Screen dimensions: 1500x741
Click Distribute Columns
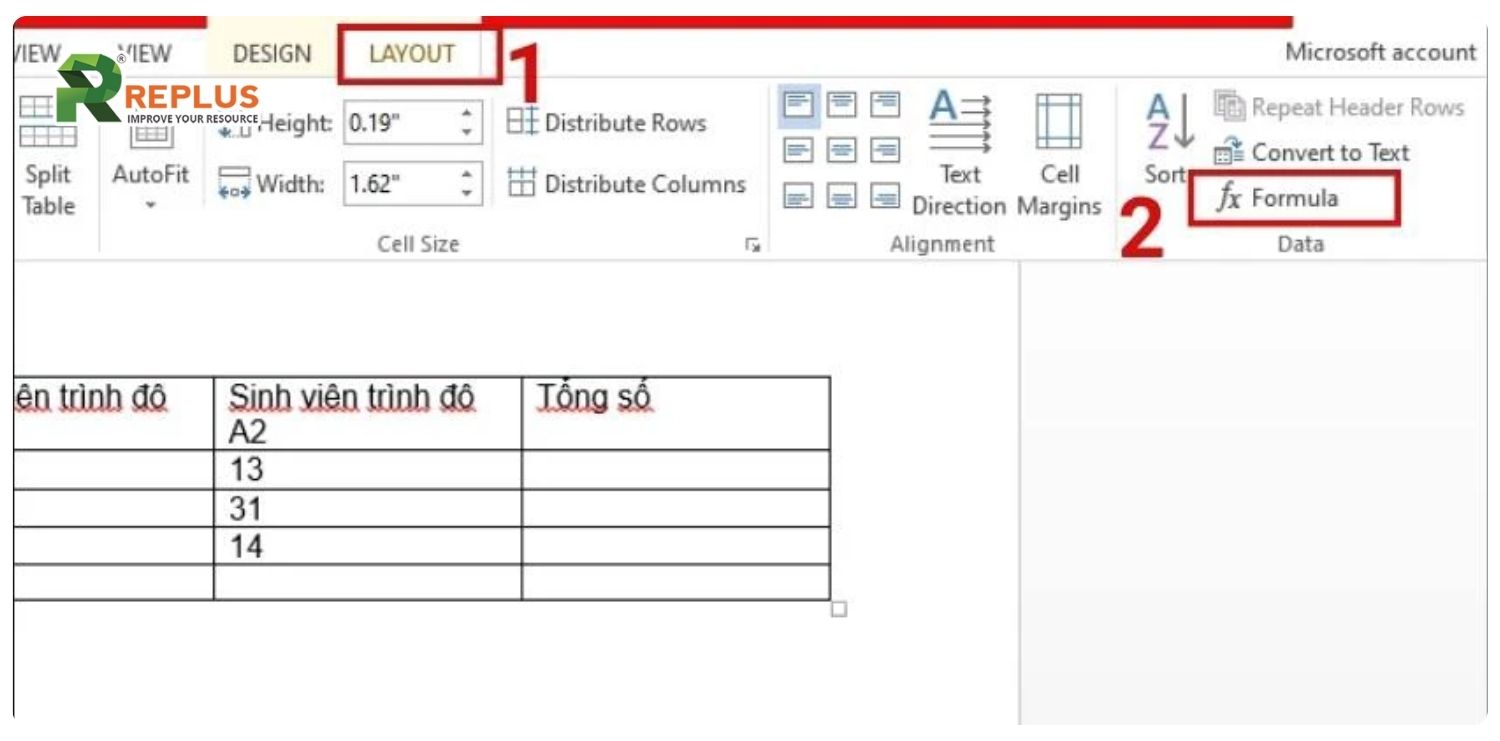(x=627, y=184)
